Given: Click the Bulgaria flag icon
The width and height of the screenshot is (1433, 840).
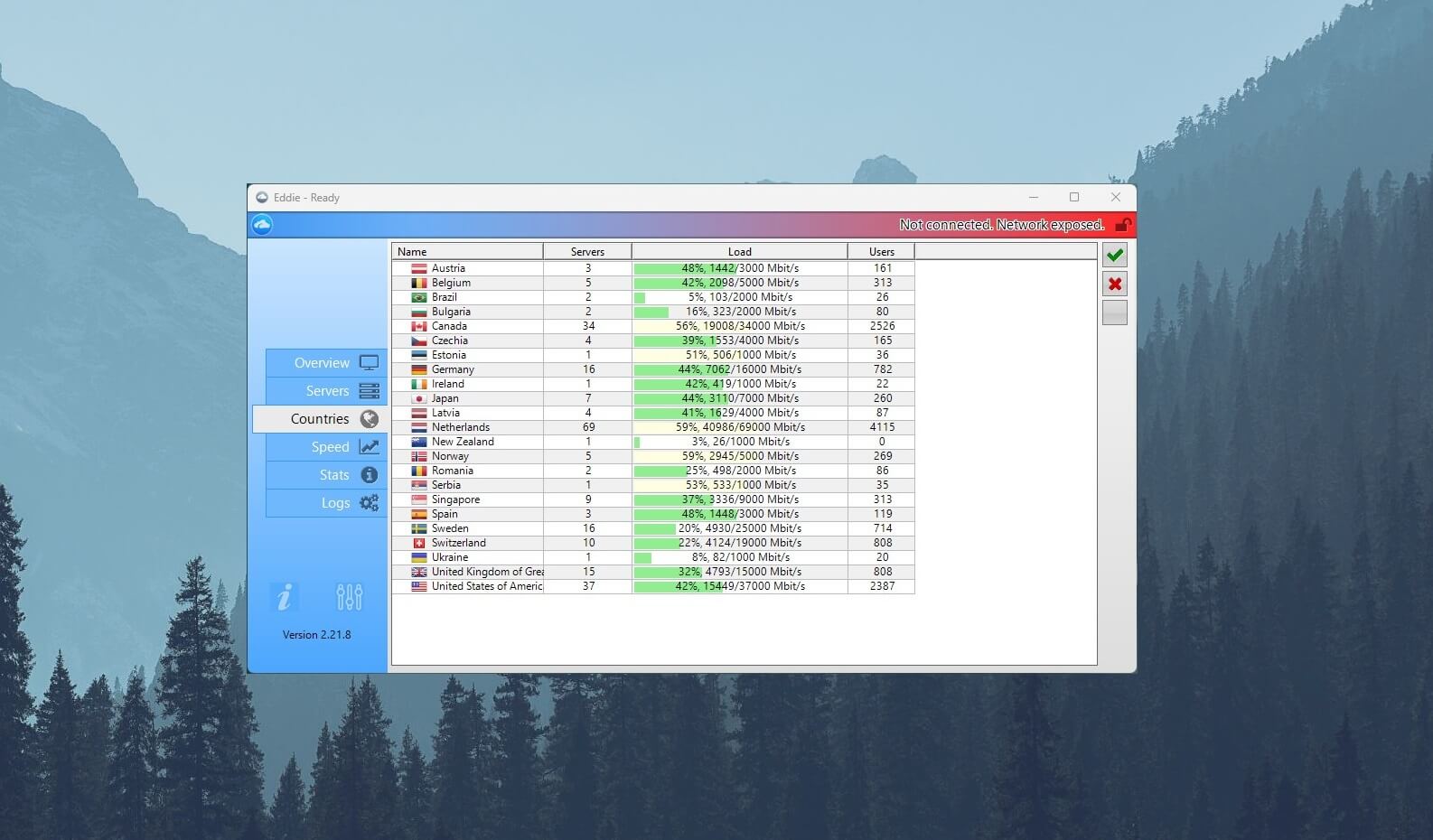Looking at the screenshot, I should tap(419, 312).
